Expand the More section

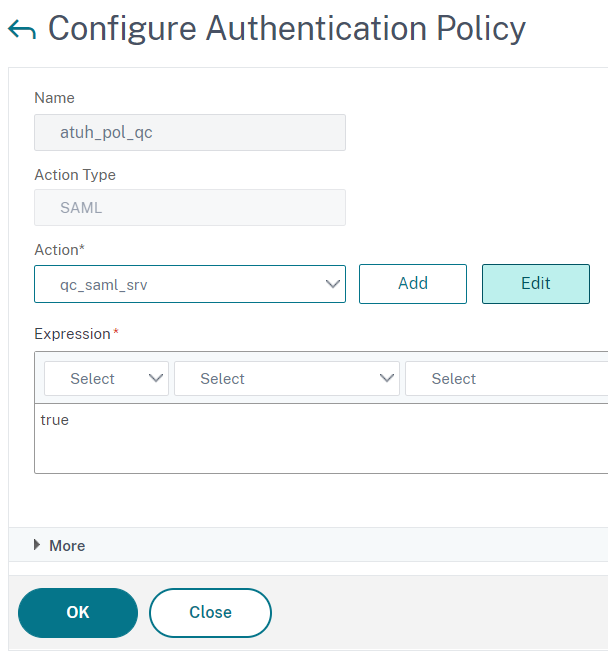click(x=60, y=546)
